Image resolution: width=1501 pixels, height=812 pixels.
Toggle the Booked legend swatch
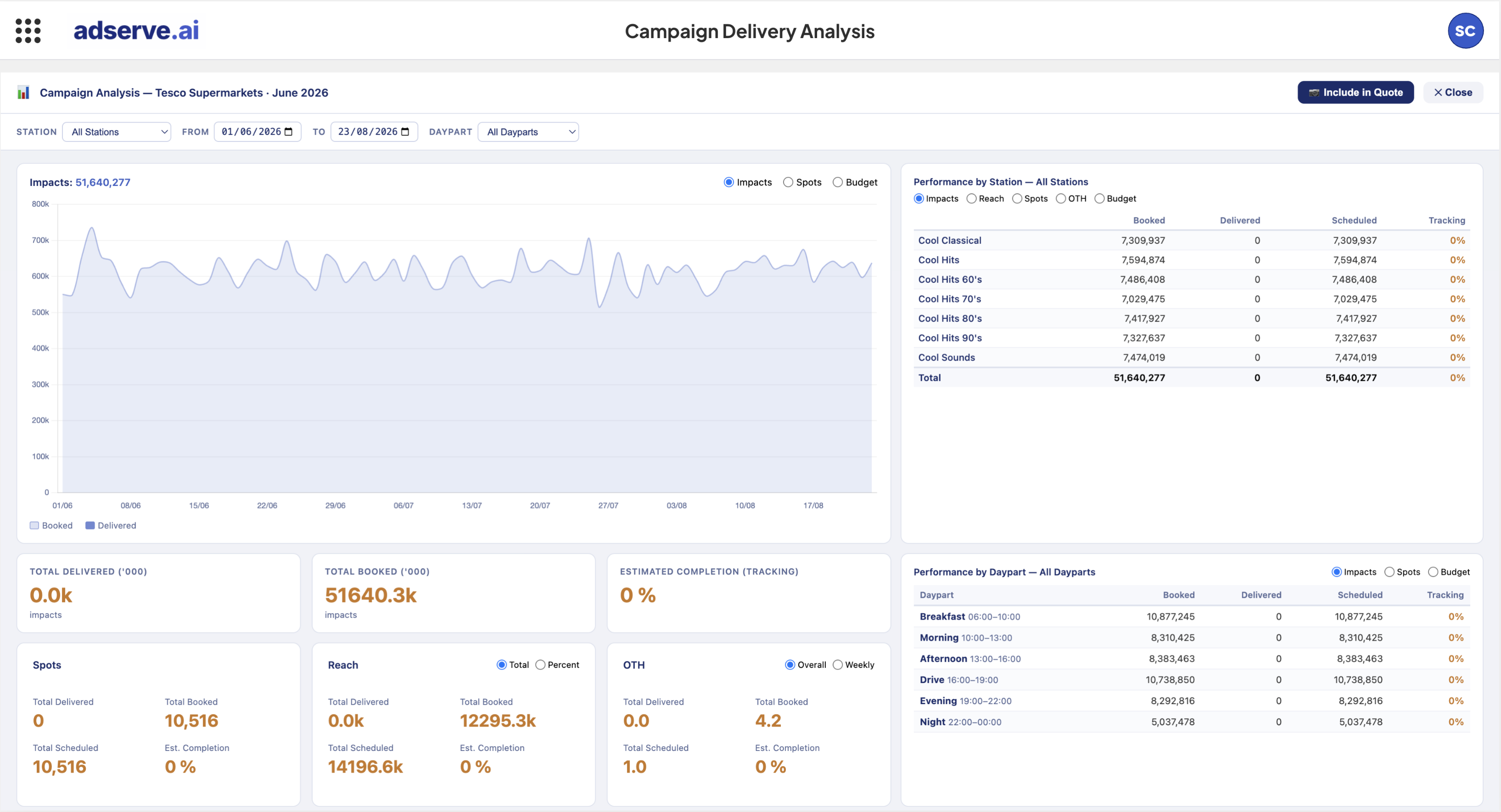34,525
